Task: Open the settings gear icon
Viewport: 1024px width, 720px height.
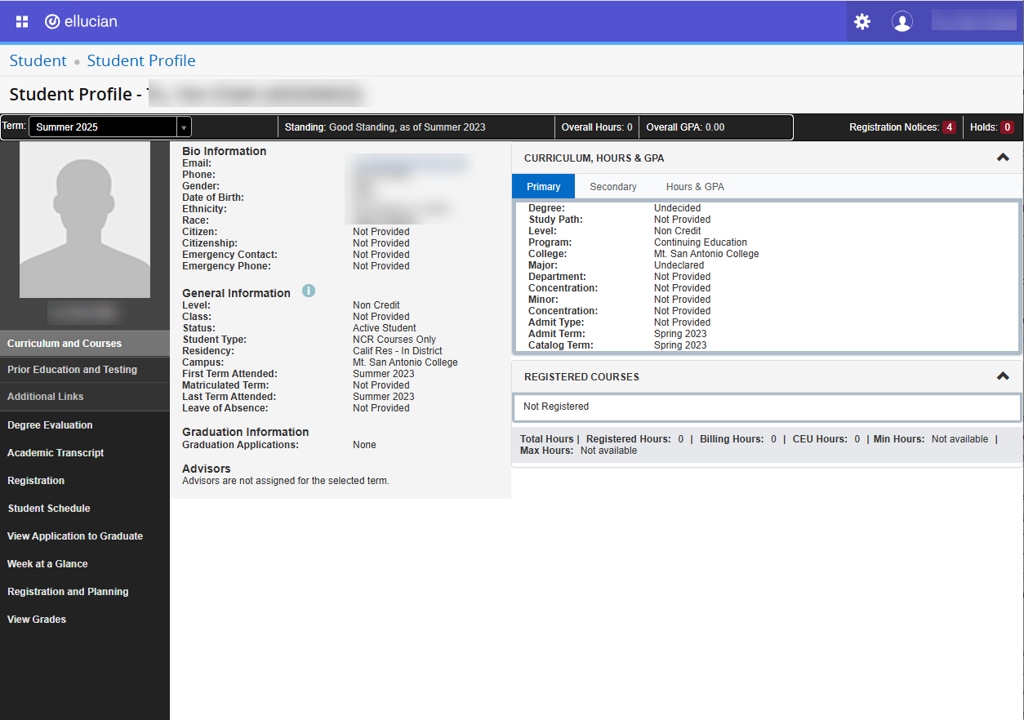Action: [x=862, y=22]
